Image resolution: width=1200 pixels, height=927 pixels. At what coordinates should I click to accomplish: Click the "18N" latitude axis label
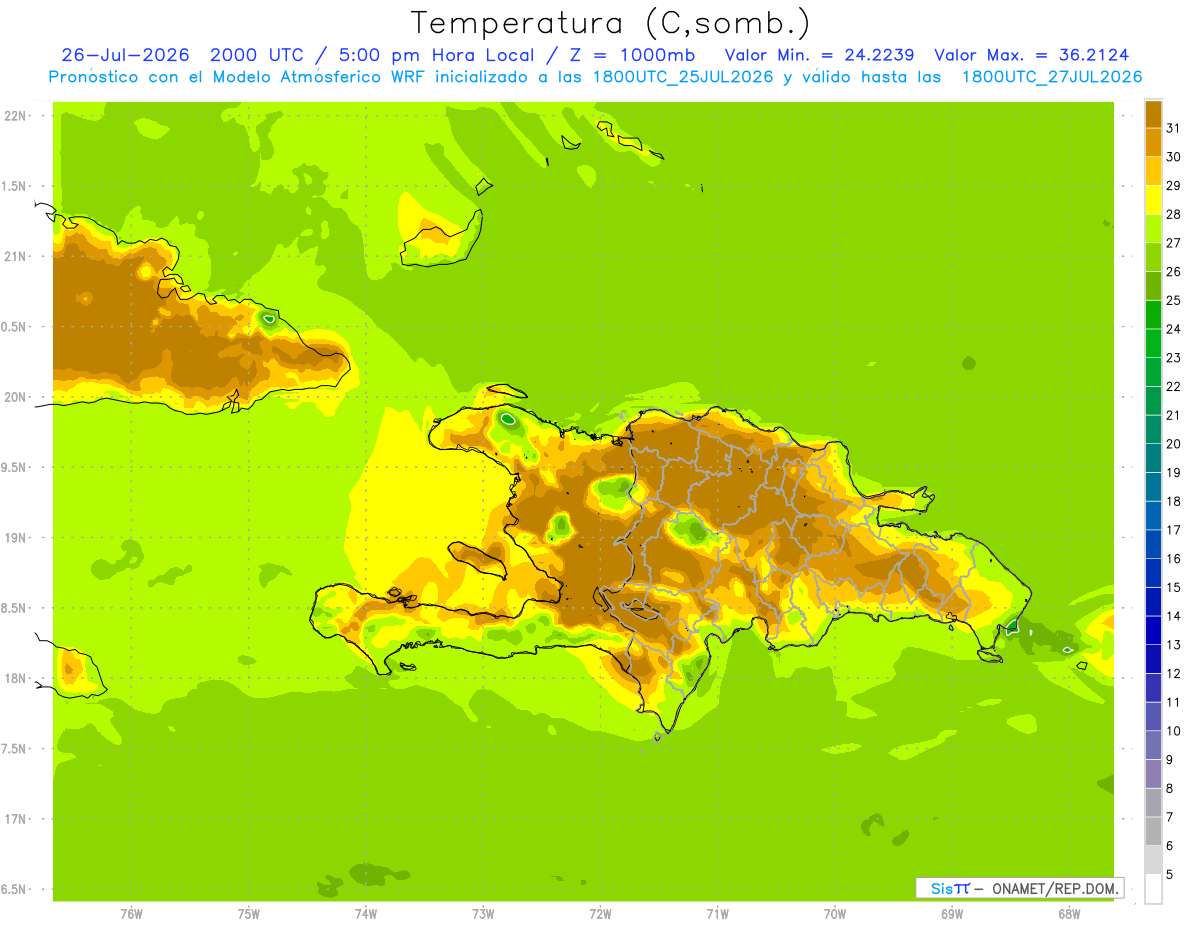16,678
